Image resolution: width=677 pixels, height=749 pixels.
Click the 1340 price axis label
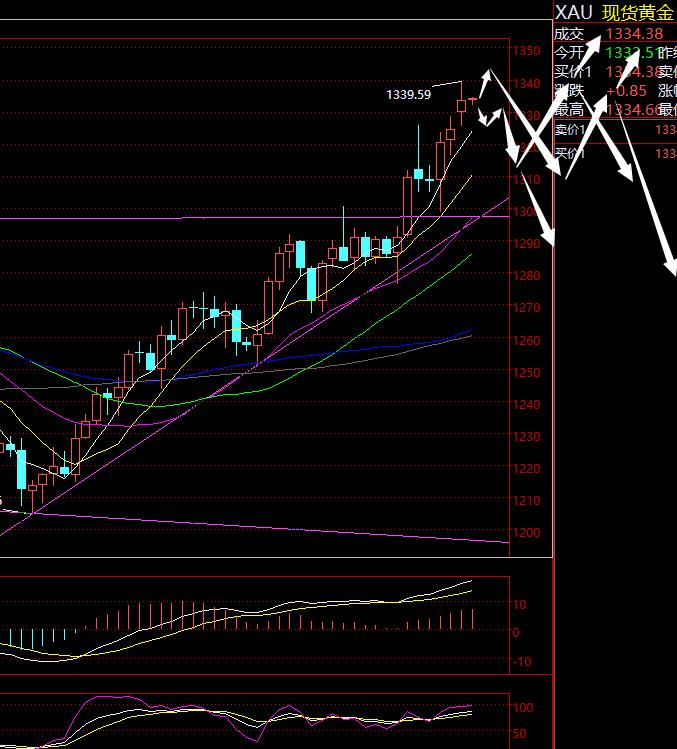click(527, 84)
